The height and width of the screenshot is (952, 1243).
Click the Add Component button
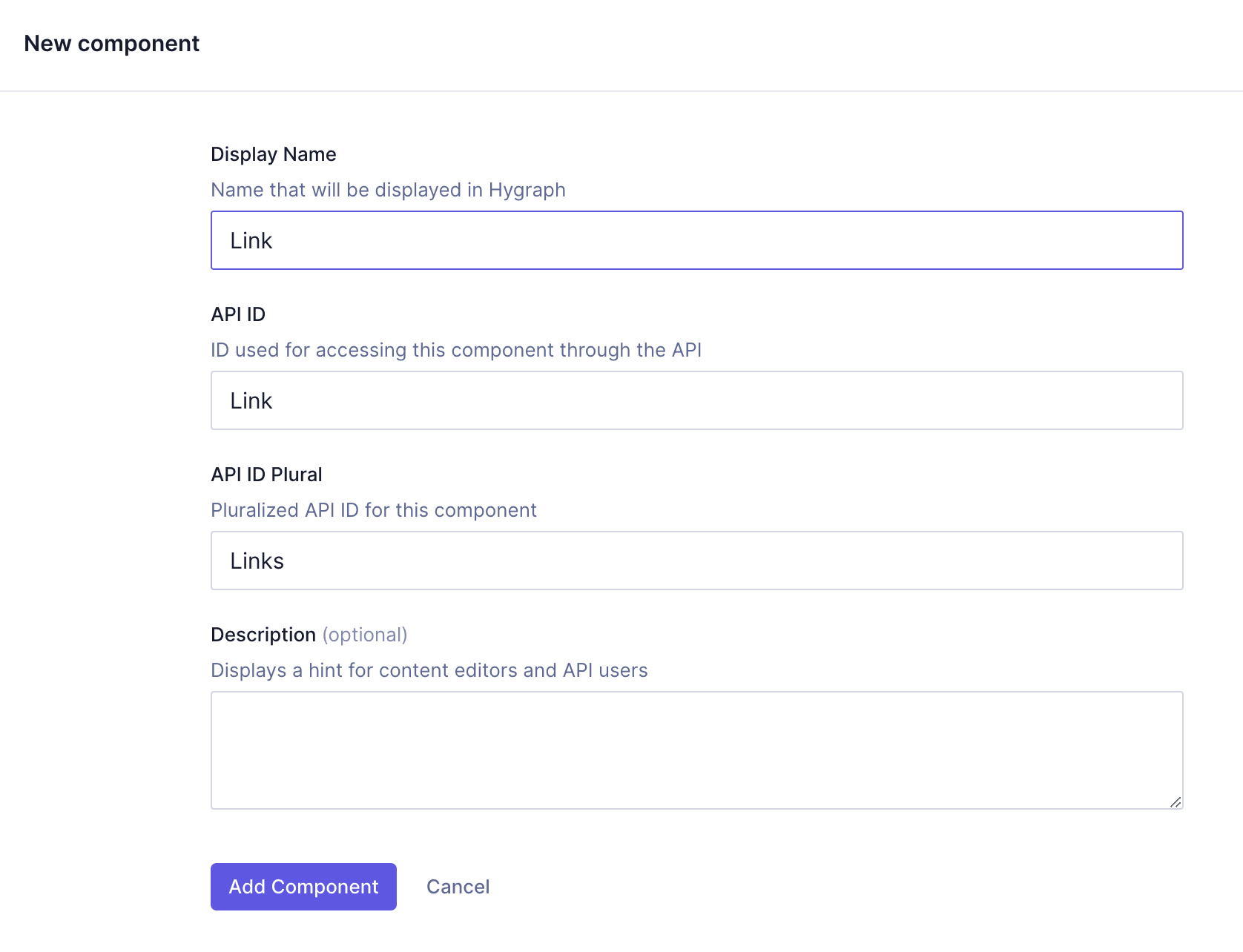click(303, 886)
